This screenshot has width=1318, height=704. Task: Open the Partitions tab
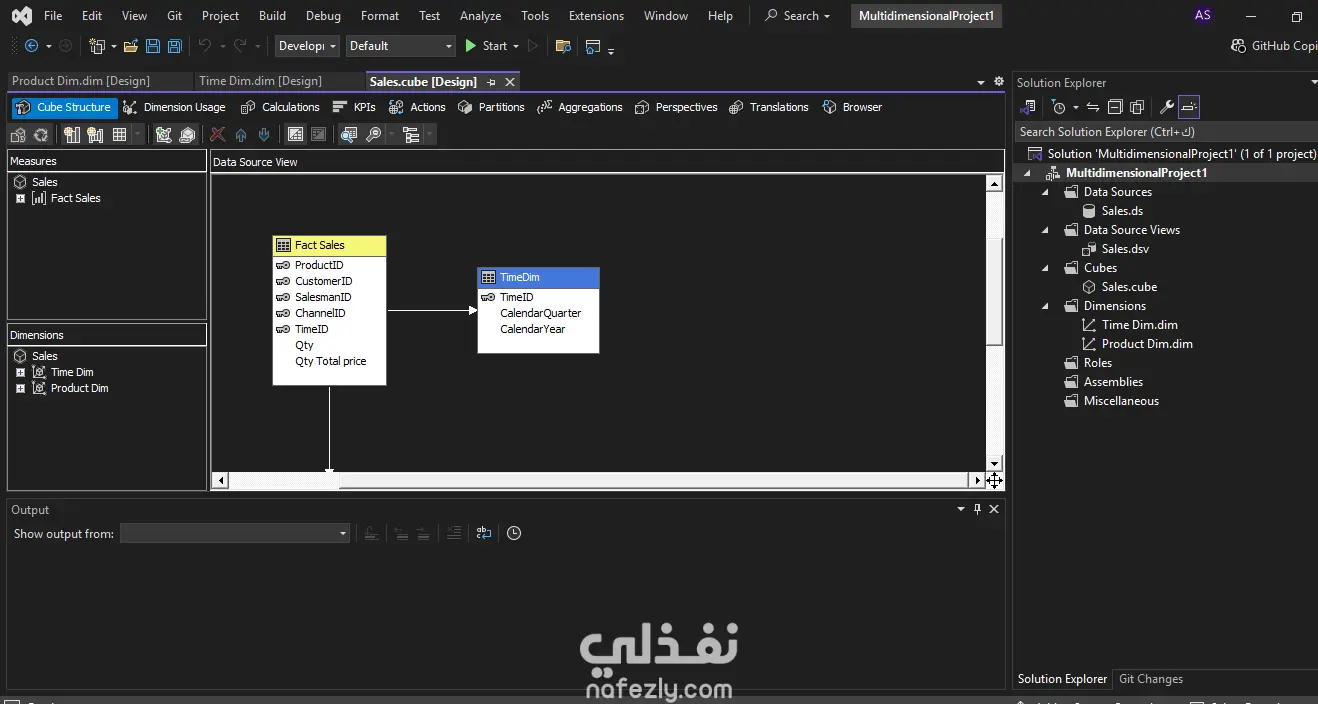point(491,107)
